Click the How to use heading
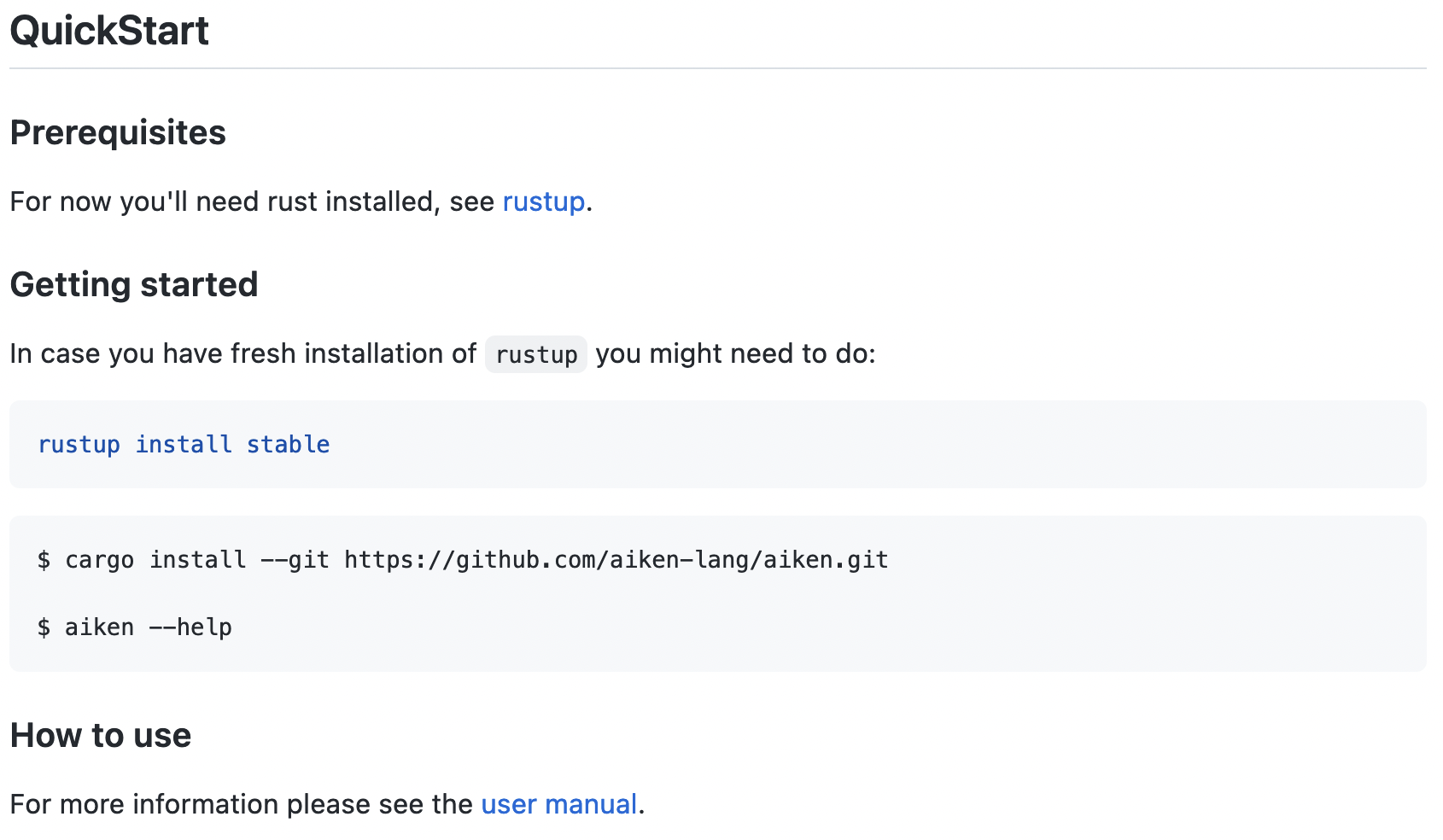This screenshot has width=1443, height=840. tap(101, 736)
